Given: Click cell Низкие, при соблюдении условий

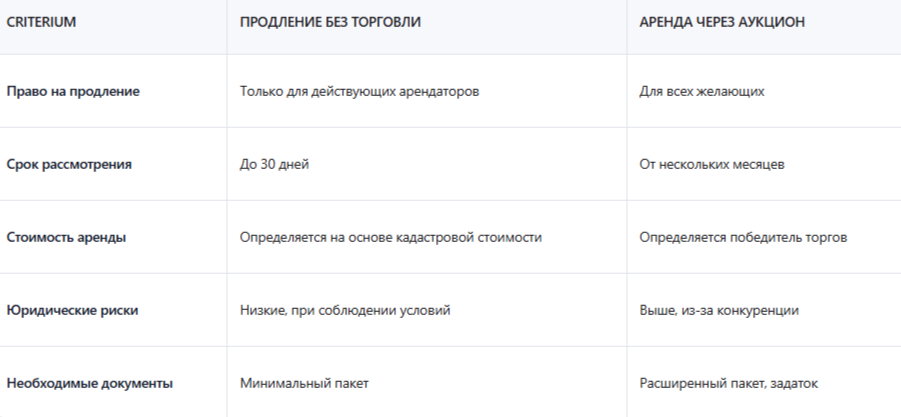Looking at the screenshot, I should pyautogui.click(x=345, y=310).
